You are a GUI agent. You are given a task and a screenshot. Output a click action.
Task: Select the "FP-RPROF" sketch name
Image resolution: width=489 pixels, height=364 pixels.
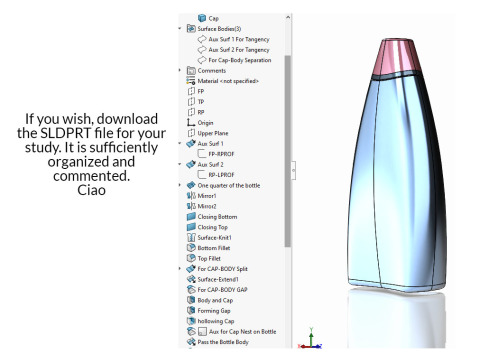[221, 154]
